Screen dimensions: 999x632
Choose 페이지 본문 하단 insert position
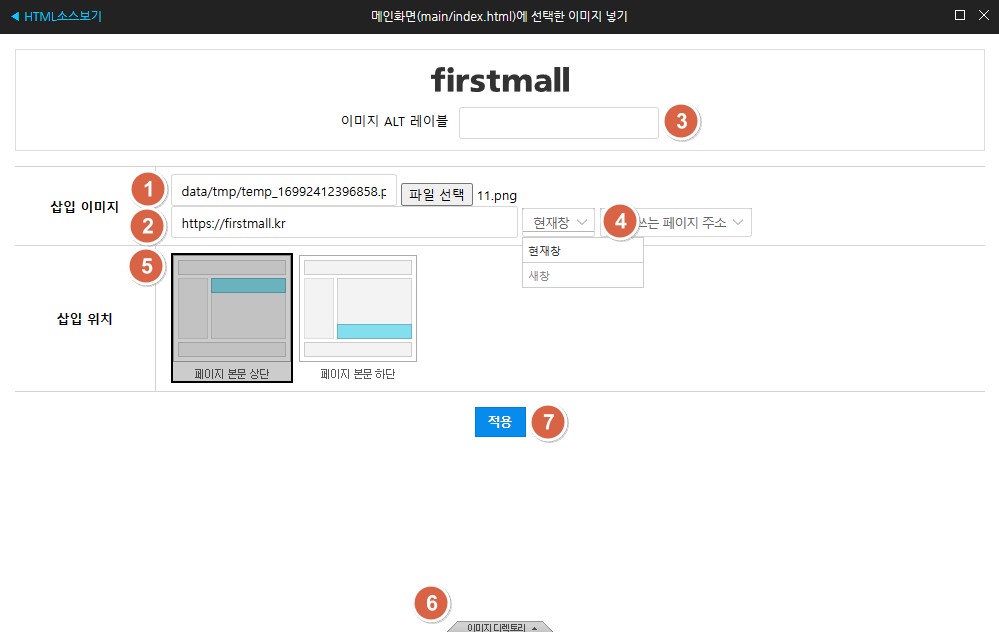click(358, 318)
